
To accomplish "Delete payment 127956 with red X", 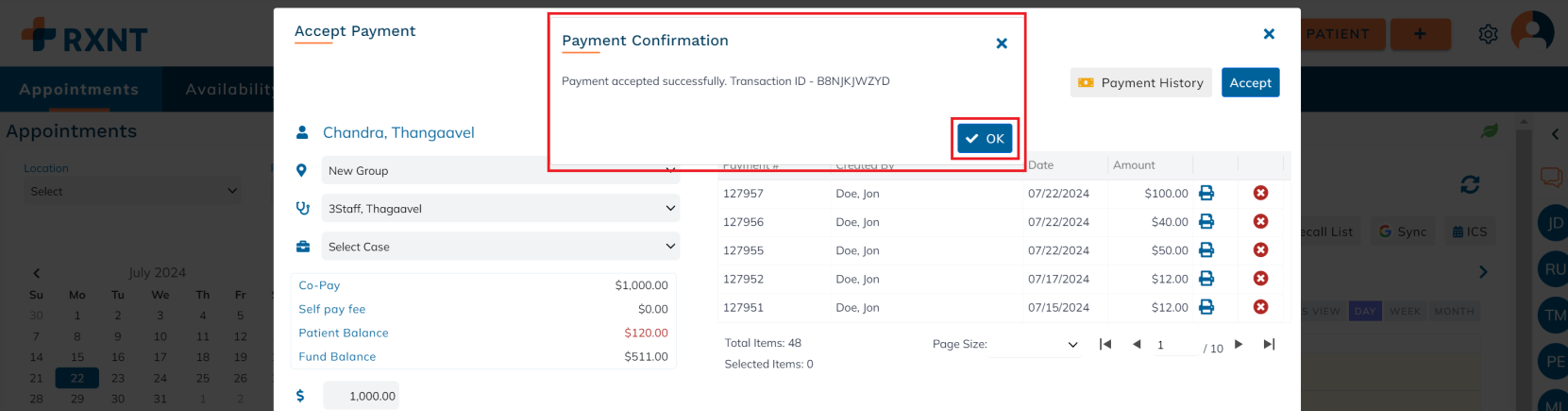I will pos(1260,221).
